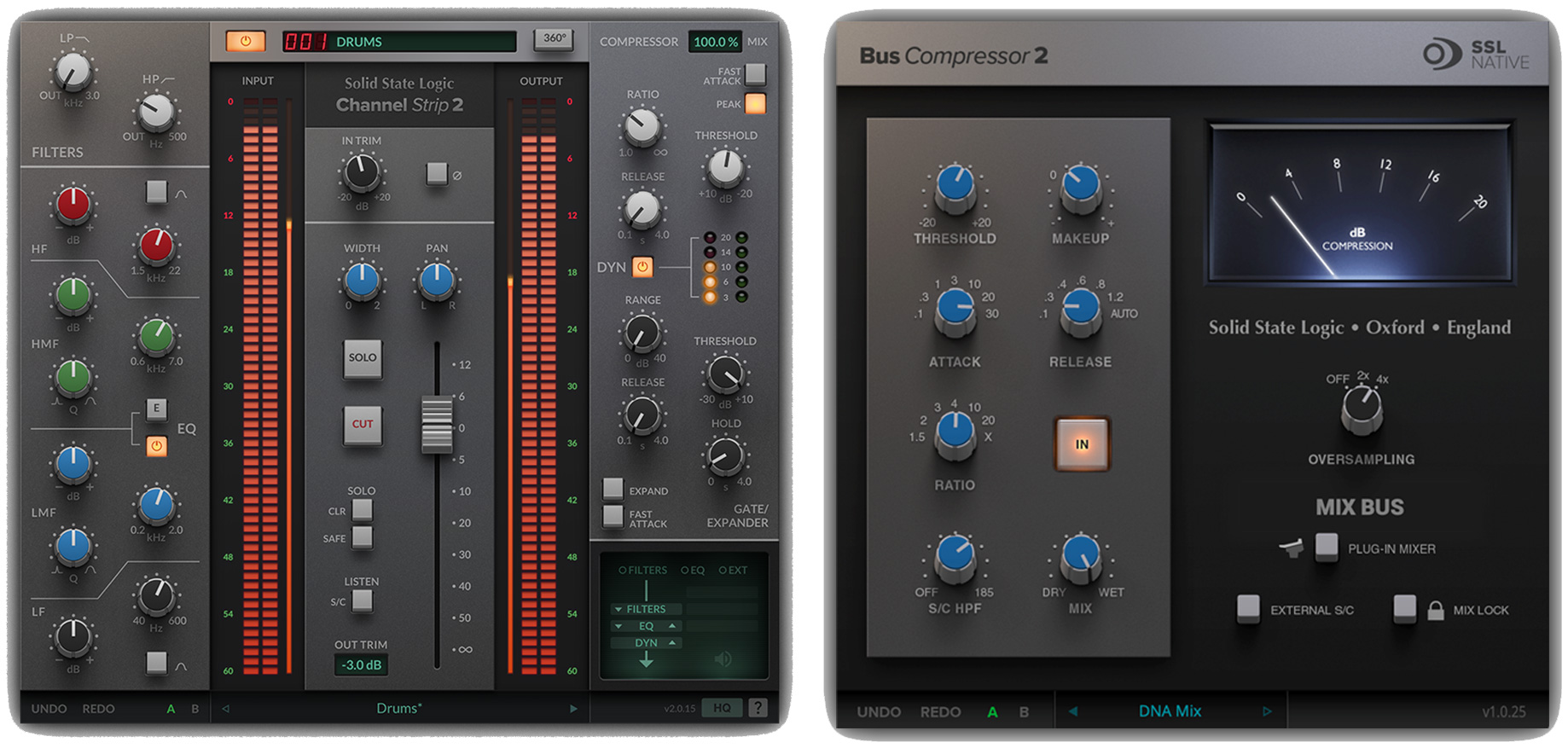Image resolution: width=1568 pixels, height=748 pixels.
Task: Click the EQ type E button
Action: (x=156, y=409)
